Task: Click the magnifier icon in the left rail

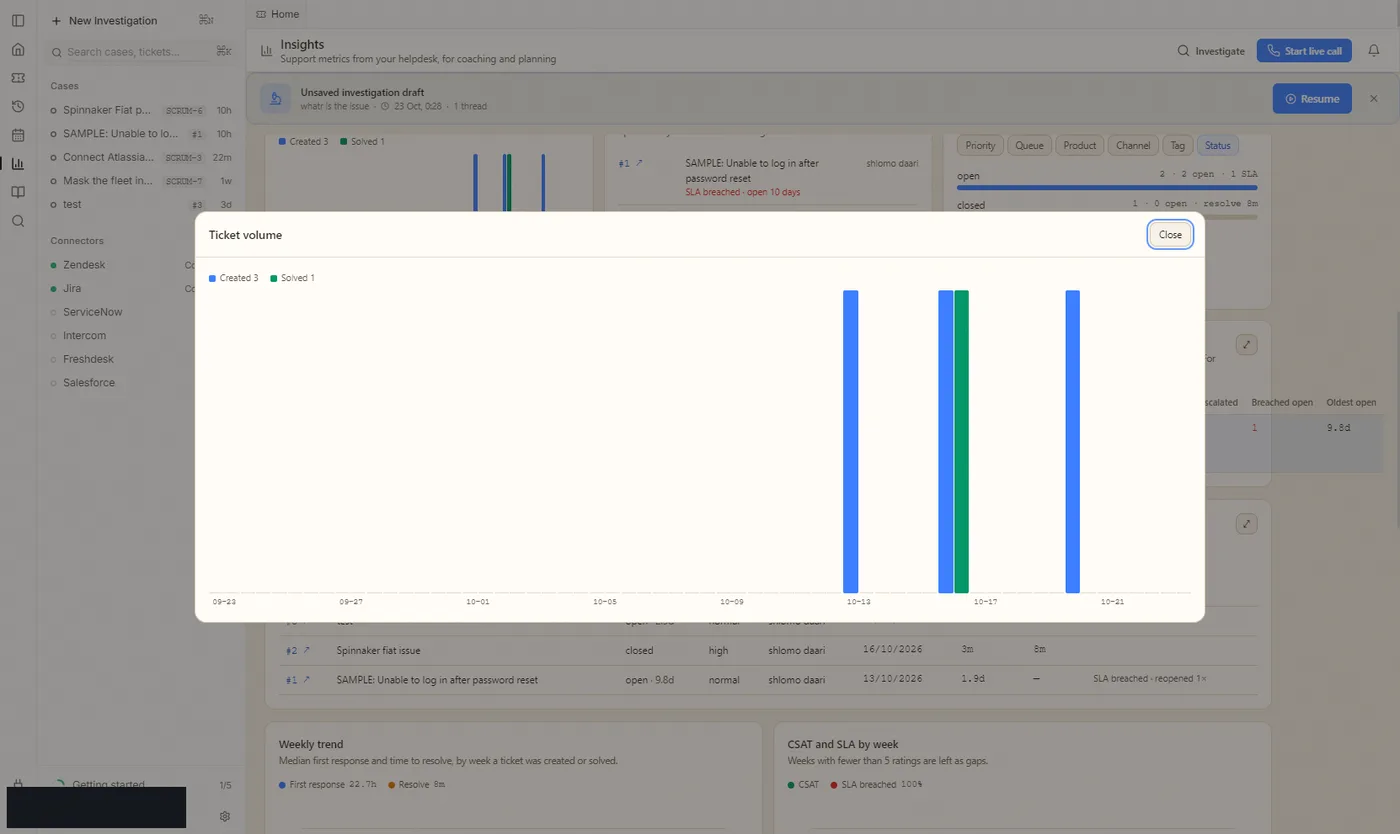Action: pos(18,221)
